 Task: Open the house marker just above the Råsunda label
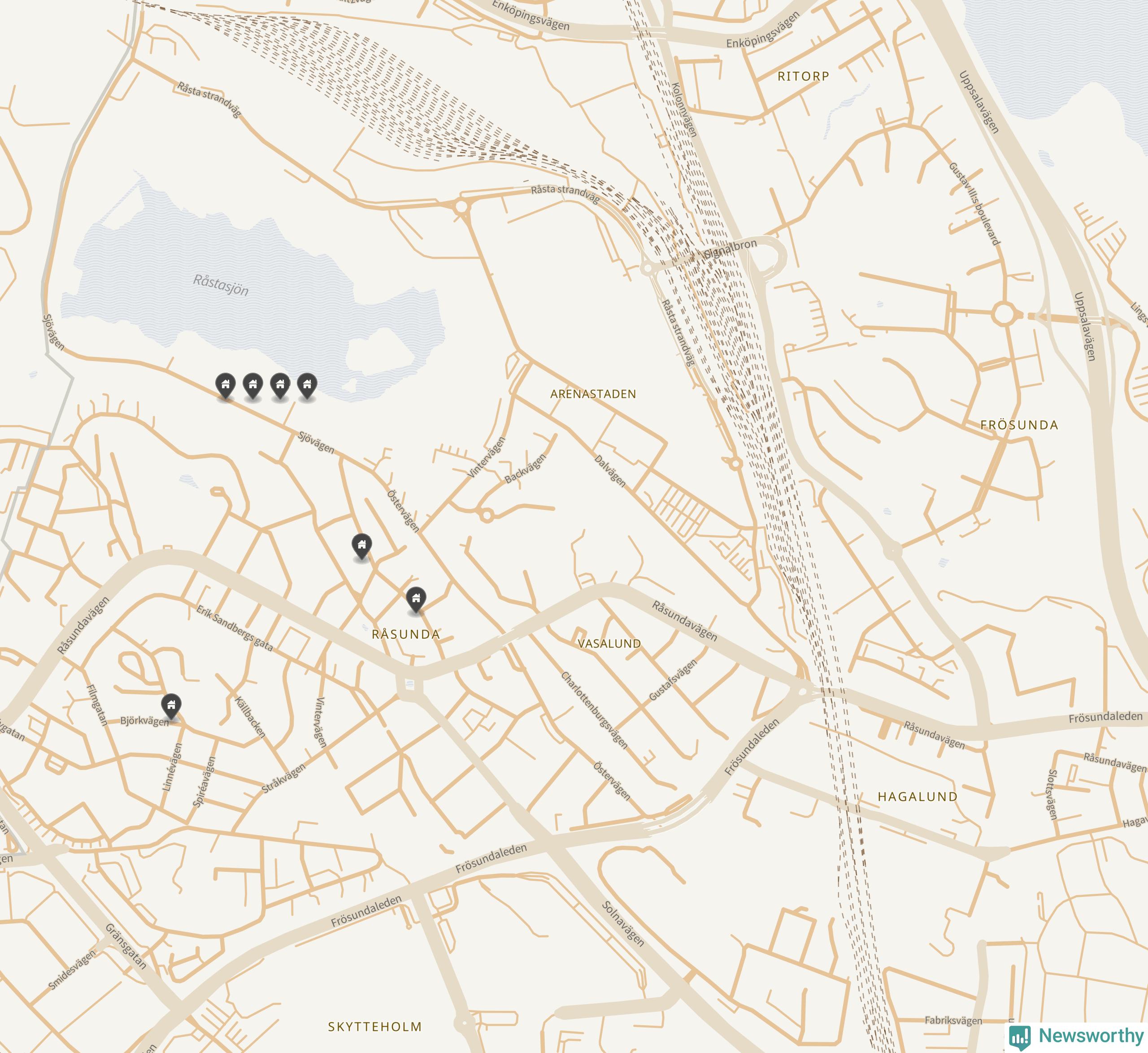417,600
